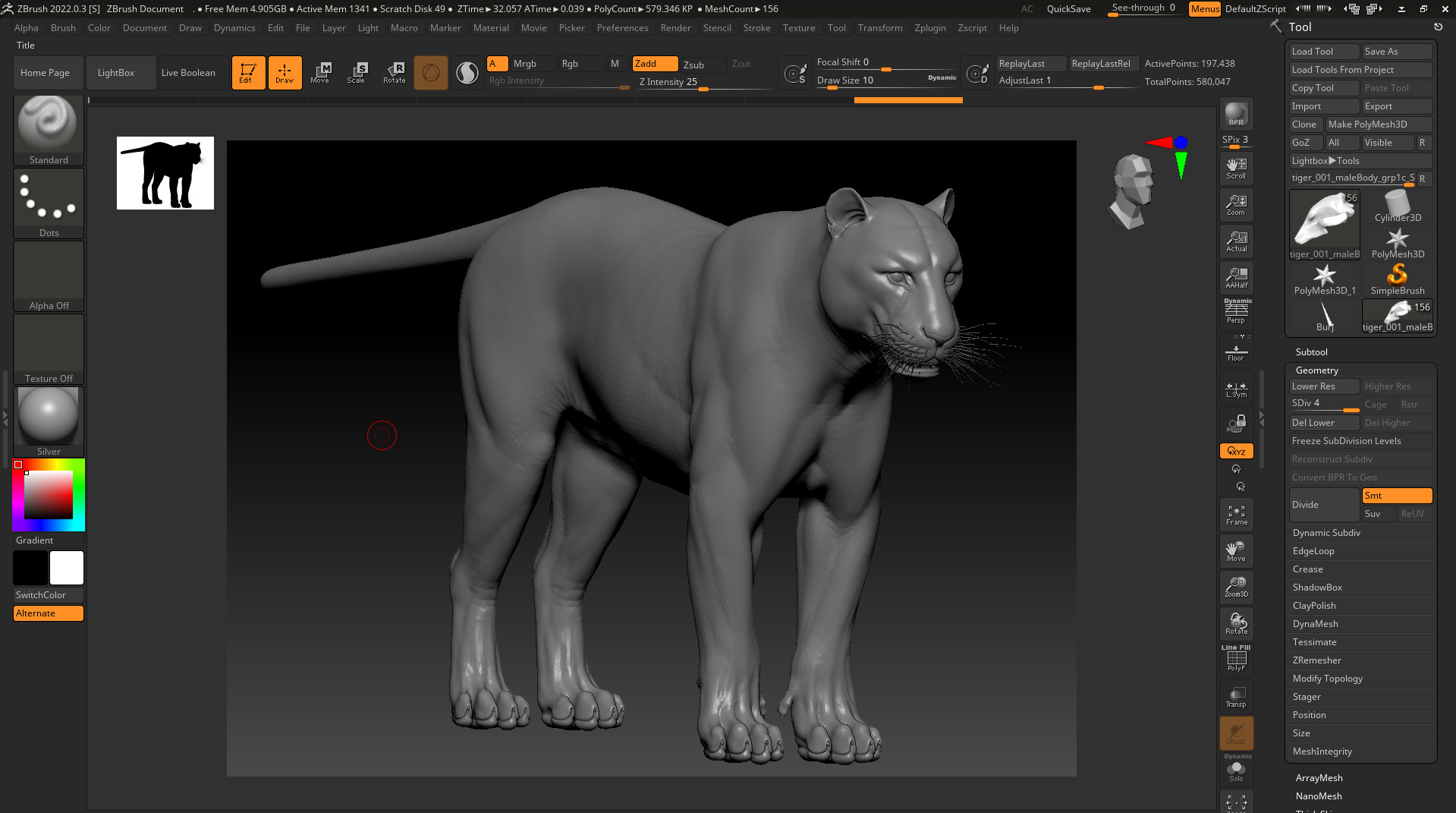Image resolution: width=1456 pixels, height=813 pixels.
Task: Open the Alpha Off selector
Action: (49, 276)
